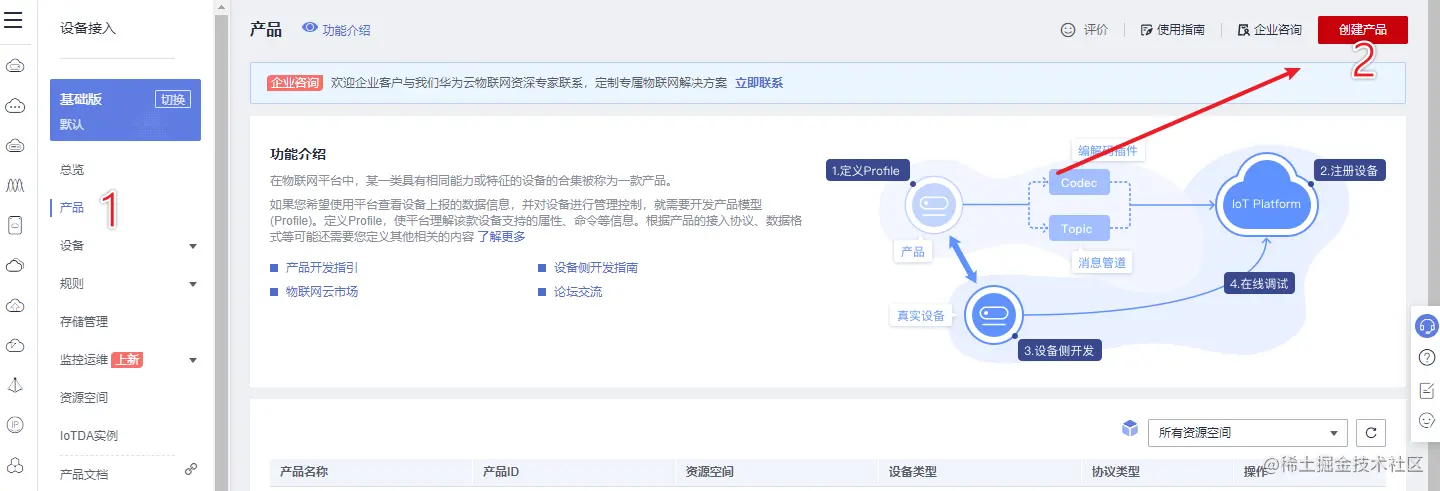Image resolution: width=1440 pixels, height=491 pixels.
Task: Open the 评价 rating link
Action: pyautogui.click(x=1096, y=30)
